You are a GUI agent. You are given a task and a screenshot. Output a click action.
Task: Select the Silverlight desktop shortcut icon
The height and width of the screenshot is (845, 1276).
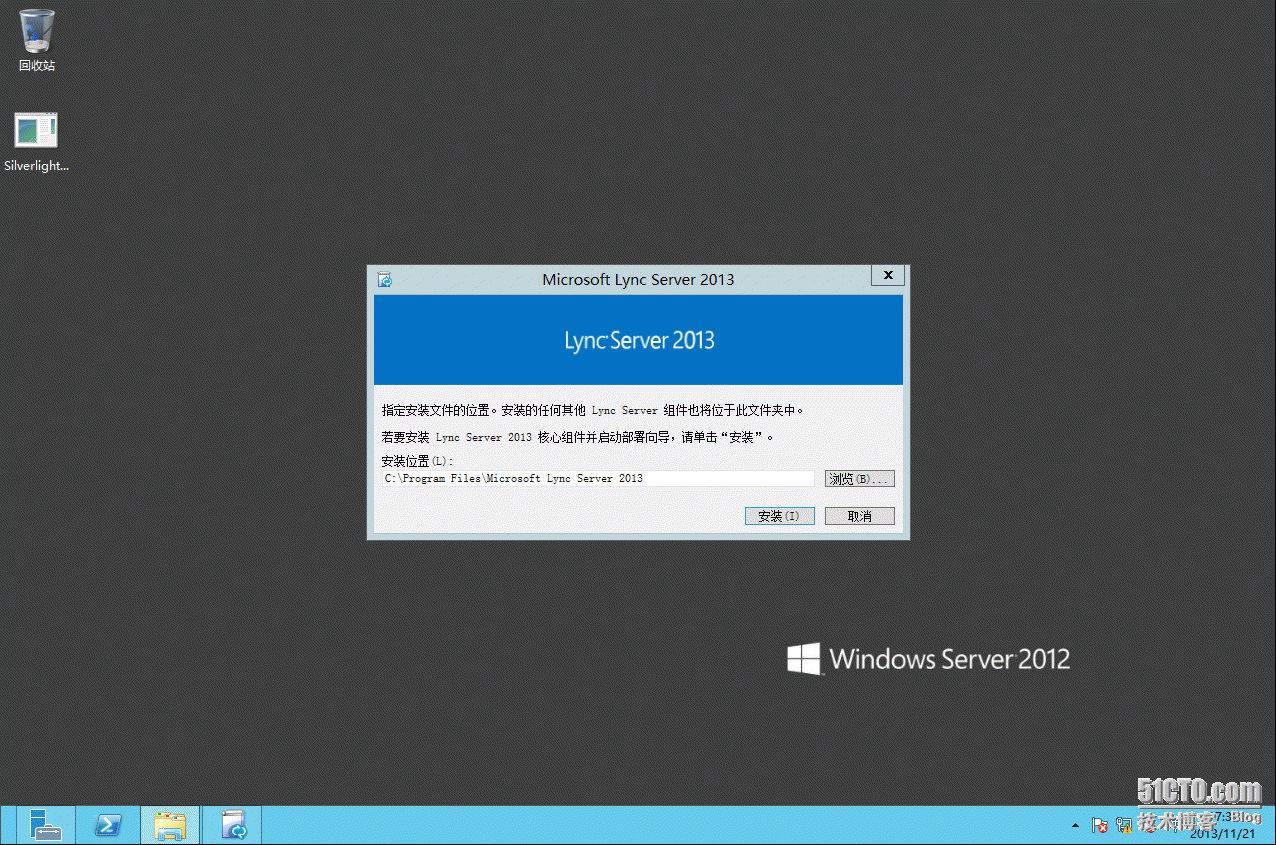[37, 142]
